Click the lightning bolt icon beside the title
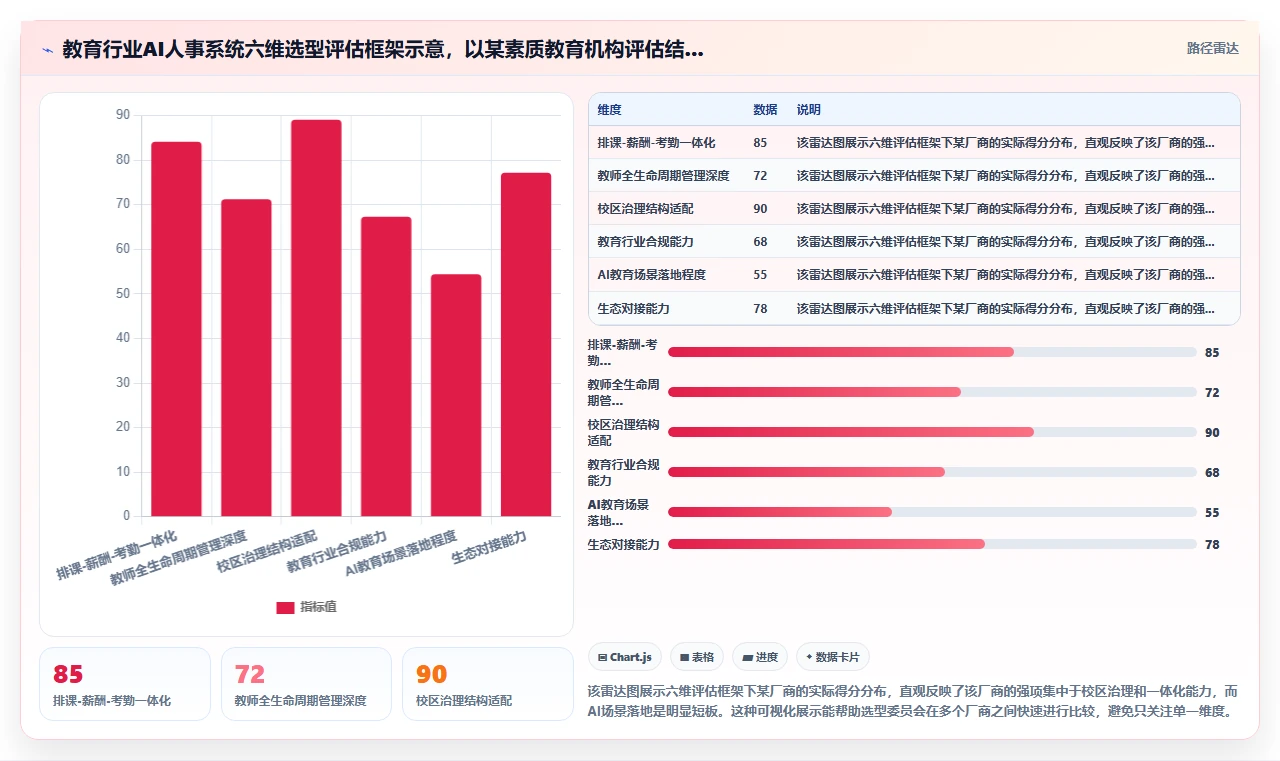Image resolution: width=1280 pixels, height=761 pixels. (x=47, y=50)
